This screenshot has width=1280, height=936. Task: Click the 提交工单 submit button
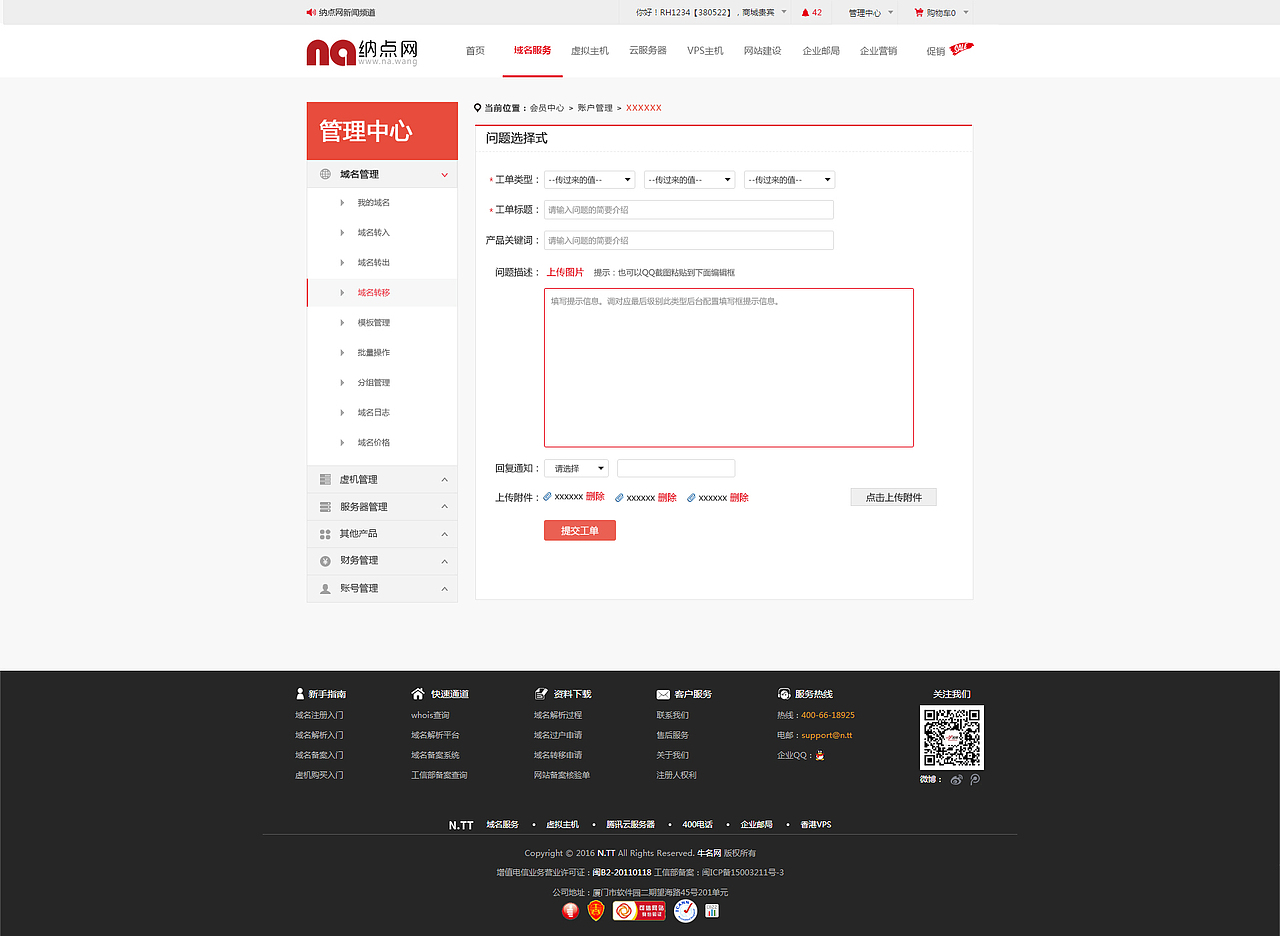tap(580, 530)
